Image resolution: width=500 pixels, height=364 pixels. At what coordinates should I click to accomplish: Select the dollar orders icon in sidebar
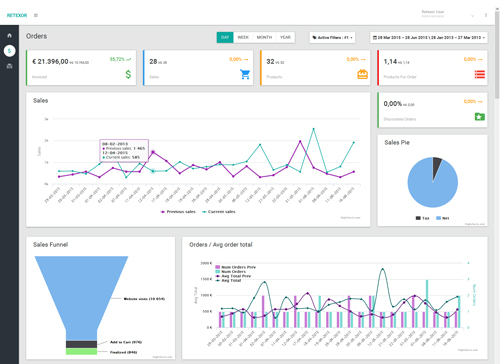tap(9, 51)
